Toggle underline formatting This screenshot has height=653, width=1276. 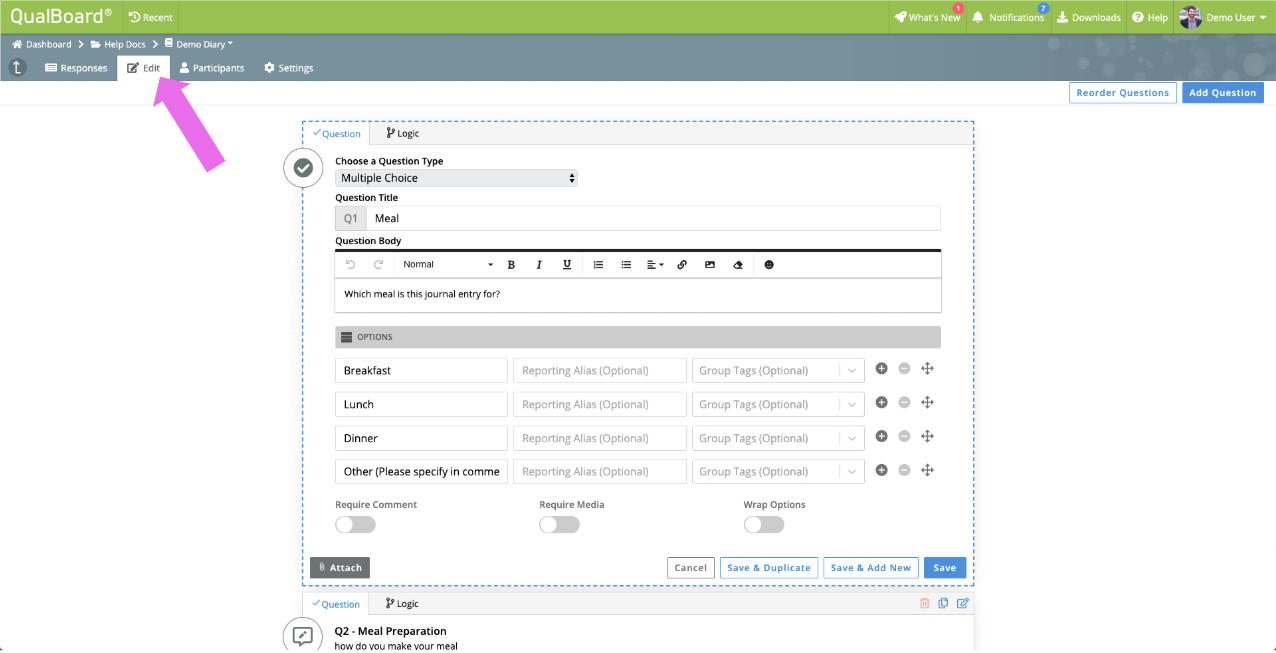567,265
